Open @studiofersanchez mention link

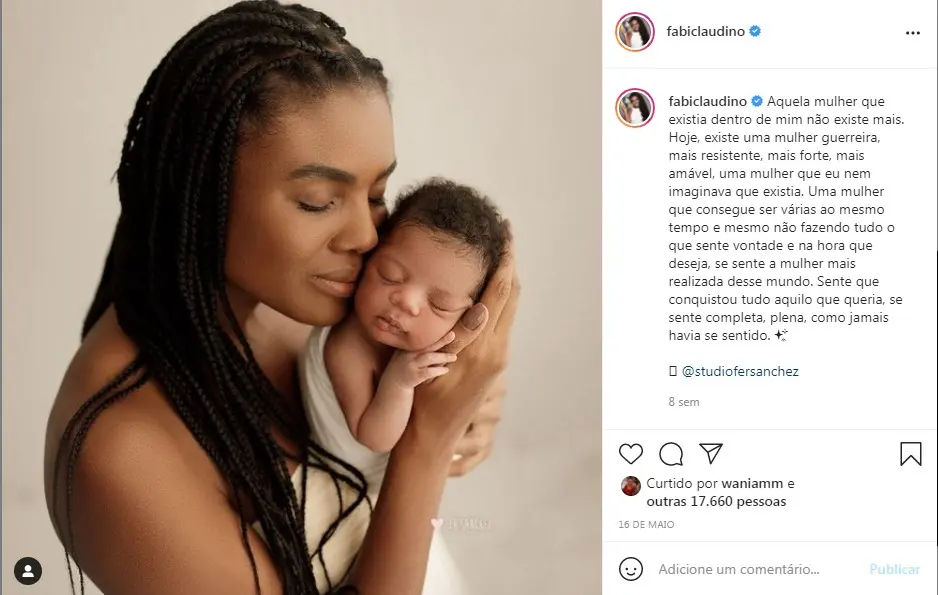coord(740,371)
